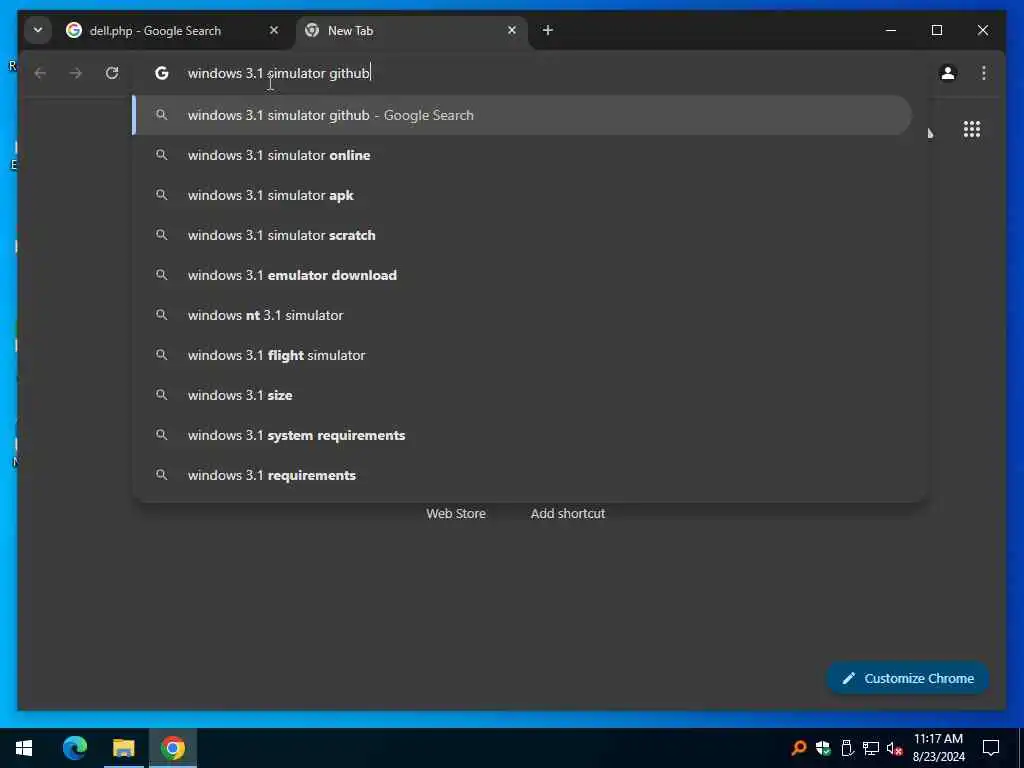
Task: Choose suggestion windows 3.1 system requirements
Action: [x=522, y=435]
